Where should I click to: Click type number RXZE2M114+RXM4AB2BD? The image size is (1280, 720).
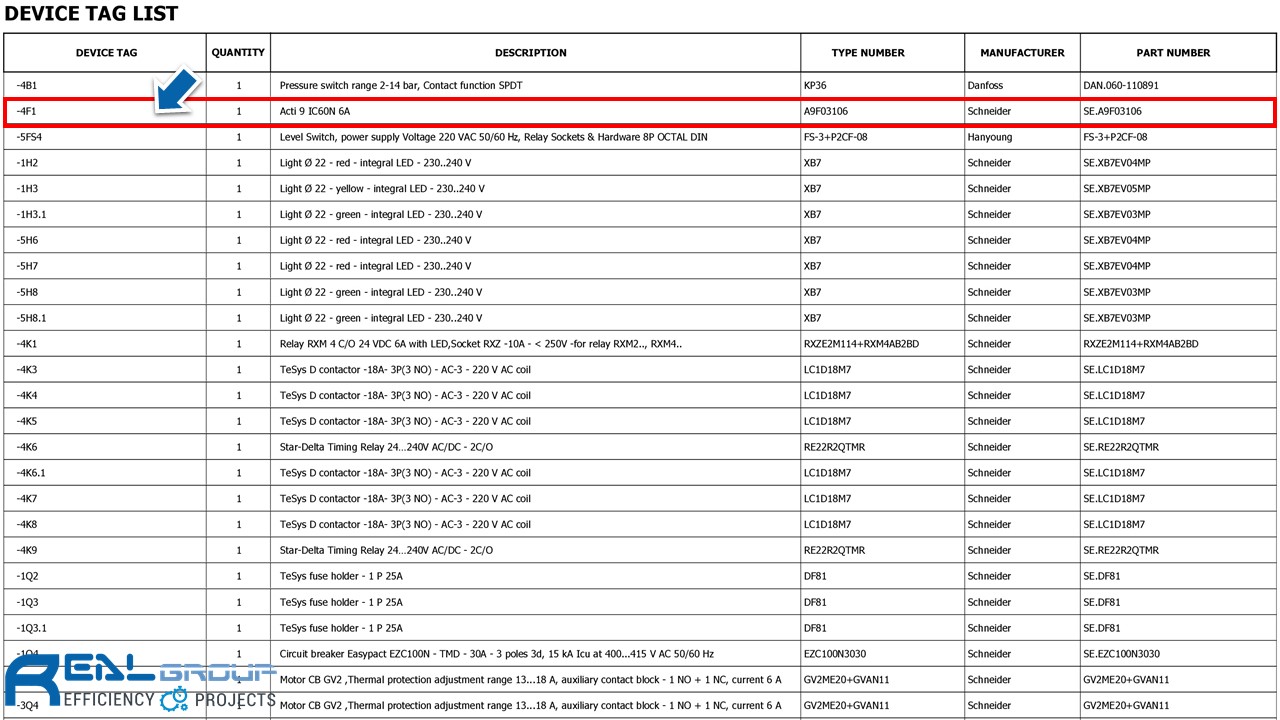point(861,344)
